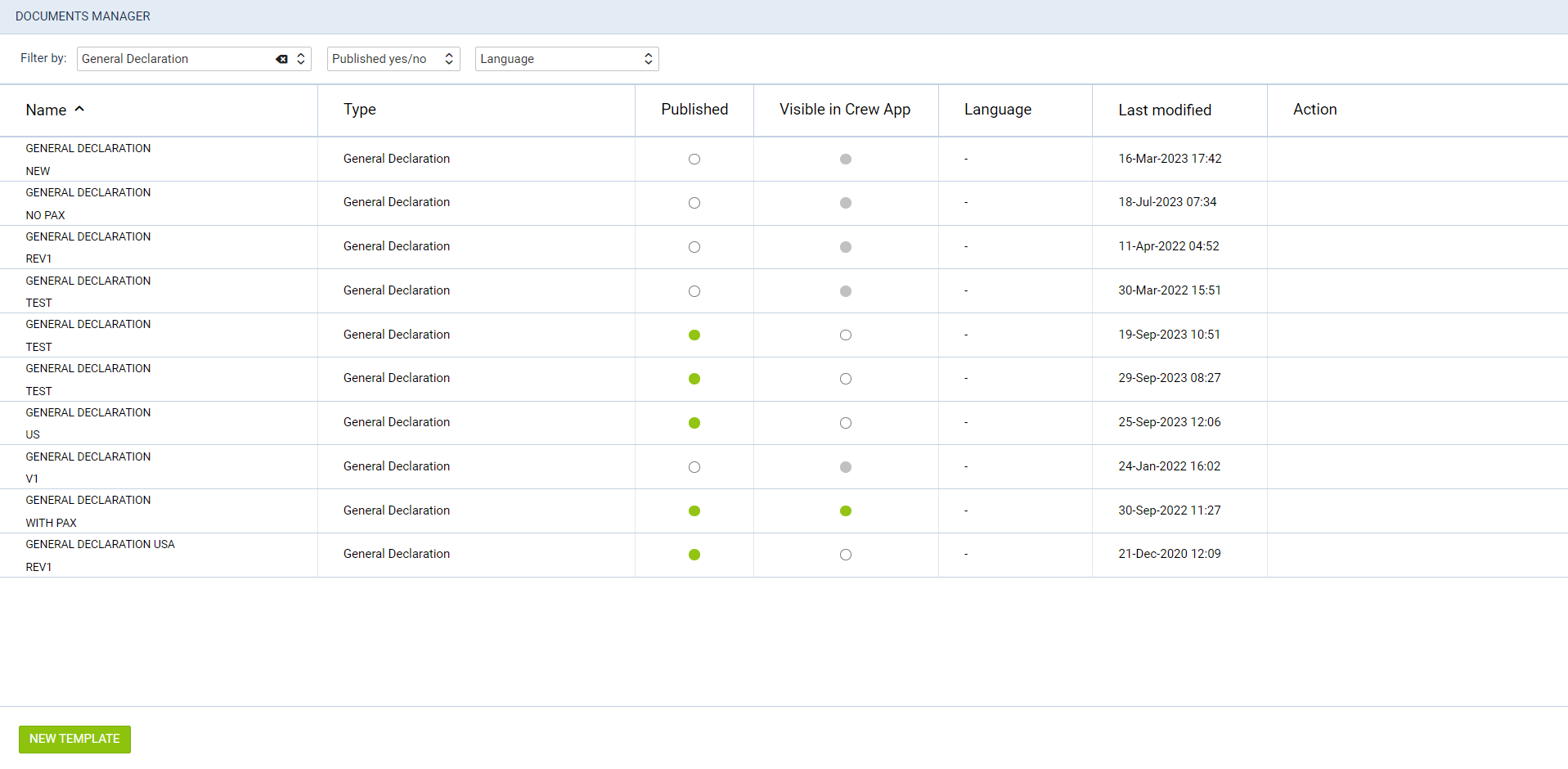Viewport: 1568px width, 769px height.
Task: Click the Language column header
Action: (998, 110)
